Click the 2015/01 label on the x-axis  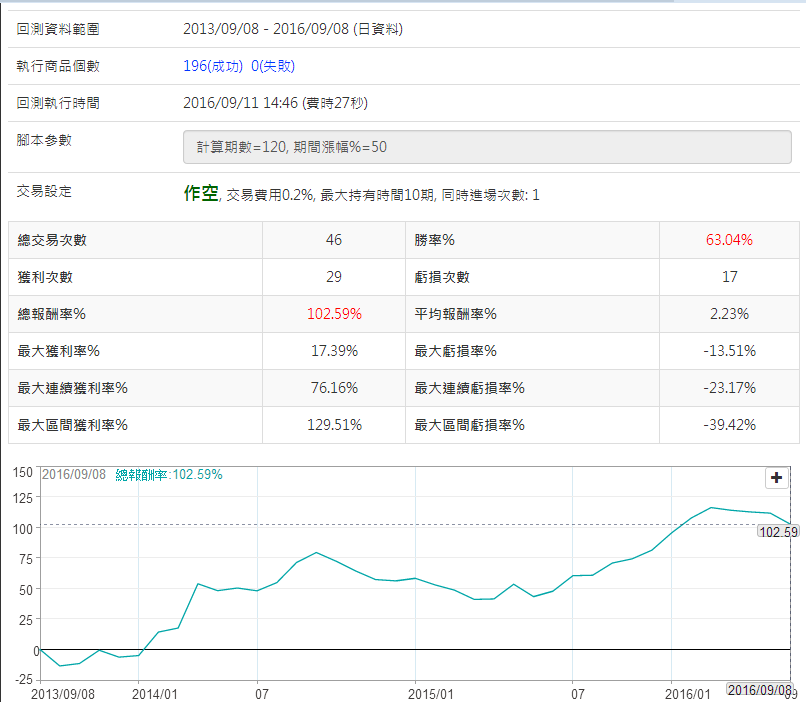(x=431, y=692)
